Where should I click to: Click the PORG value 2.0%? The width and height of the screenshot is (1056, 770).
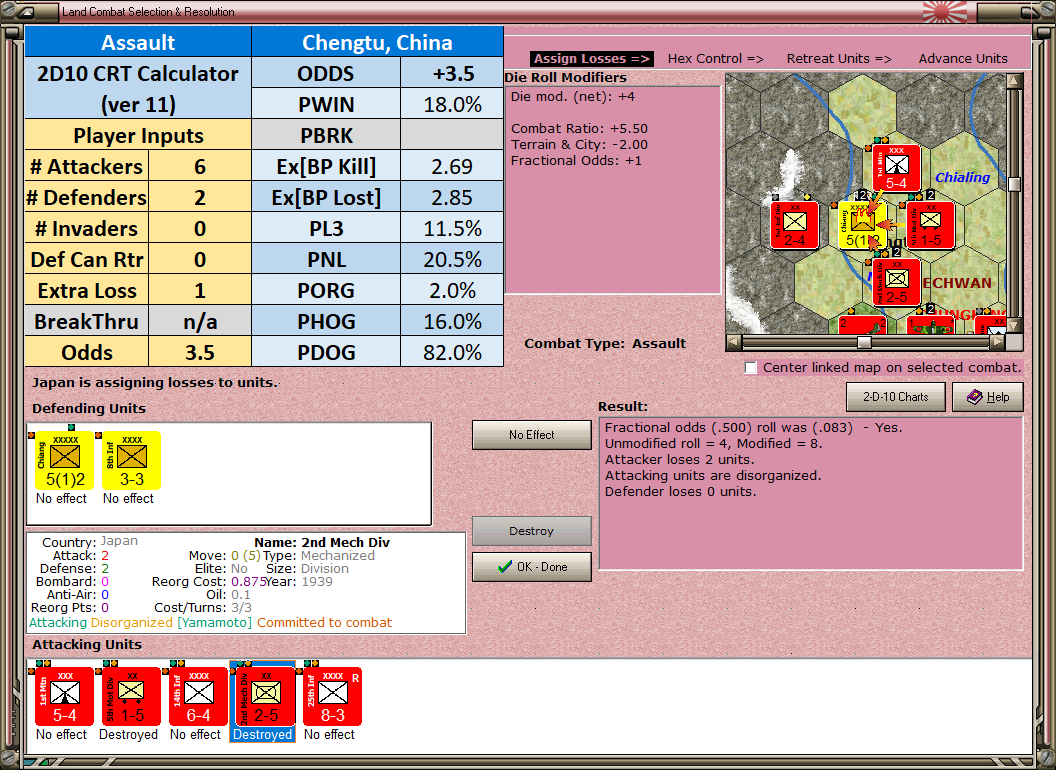[453, 290]
